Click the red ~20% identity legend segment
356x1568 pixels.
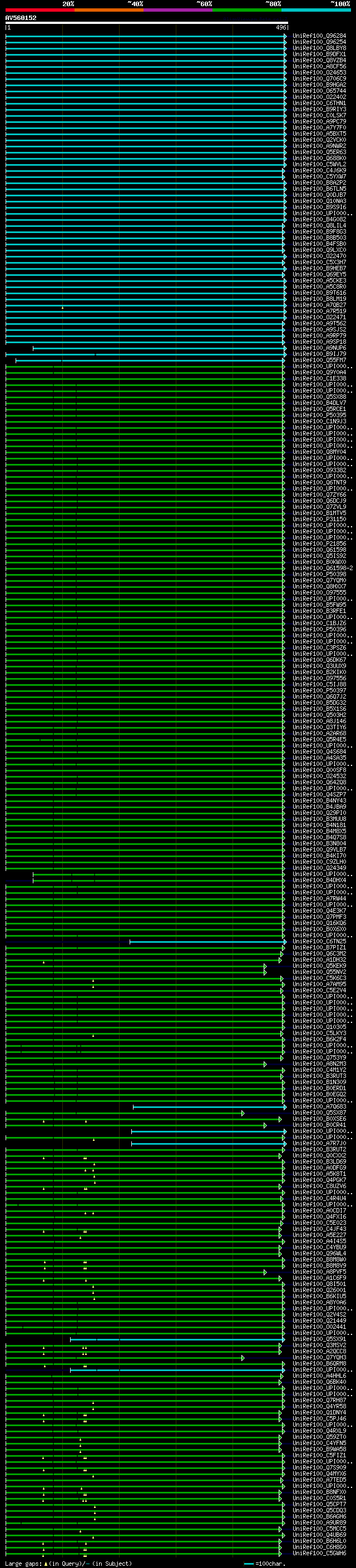(40, 10)
